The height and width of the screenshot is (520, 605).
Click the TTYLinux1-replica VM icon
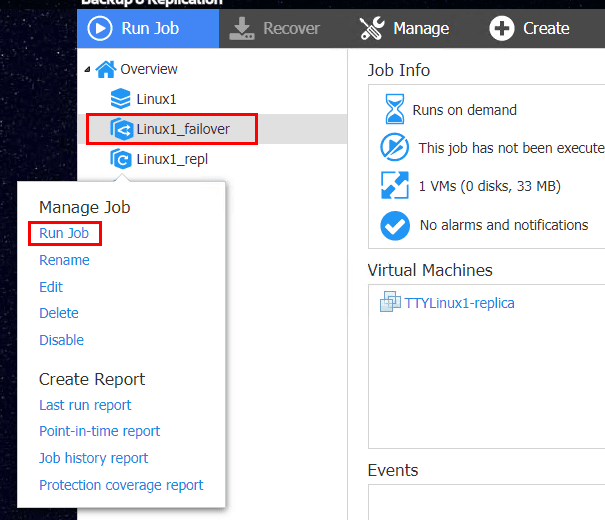(x=390, y=302)
